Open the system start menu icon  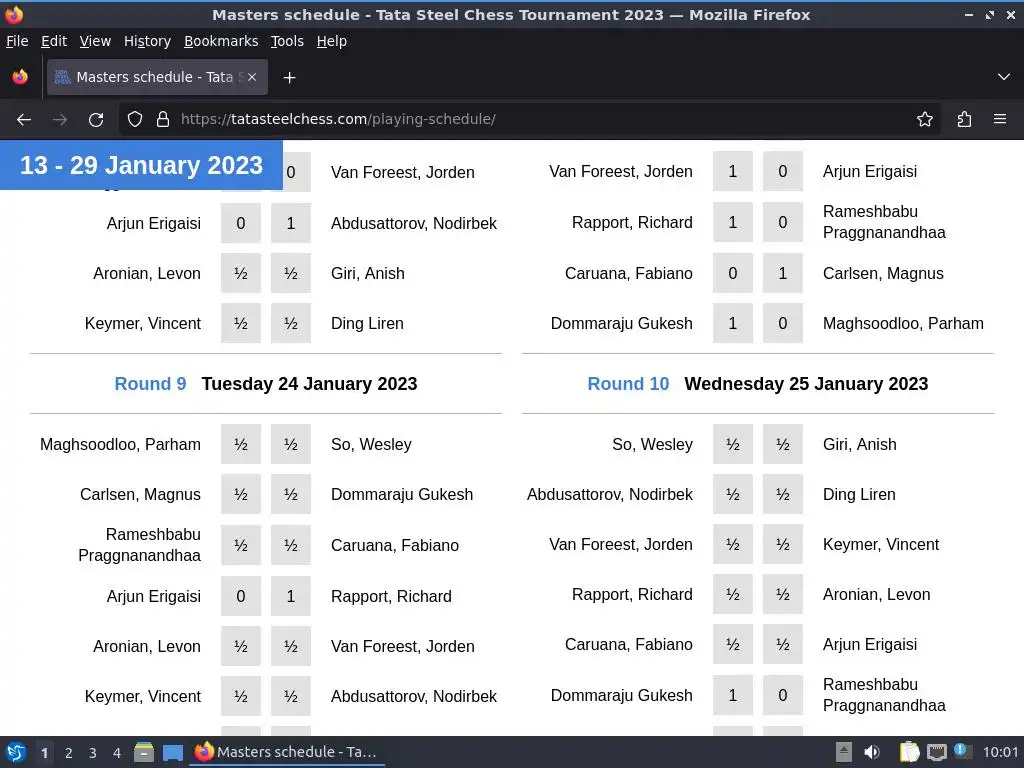click(16, 752)
